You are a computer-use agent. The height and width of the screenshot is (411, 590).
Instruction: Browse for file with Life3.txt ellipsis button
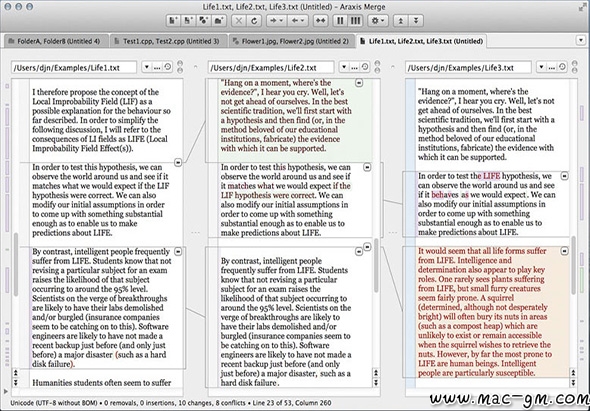(x=552, y=67)
